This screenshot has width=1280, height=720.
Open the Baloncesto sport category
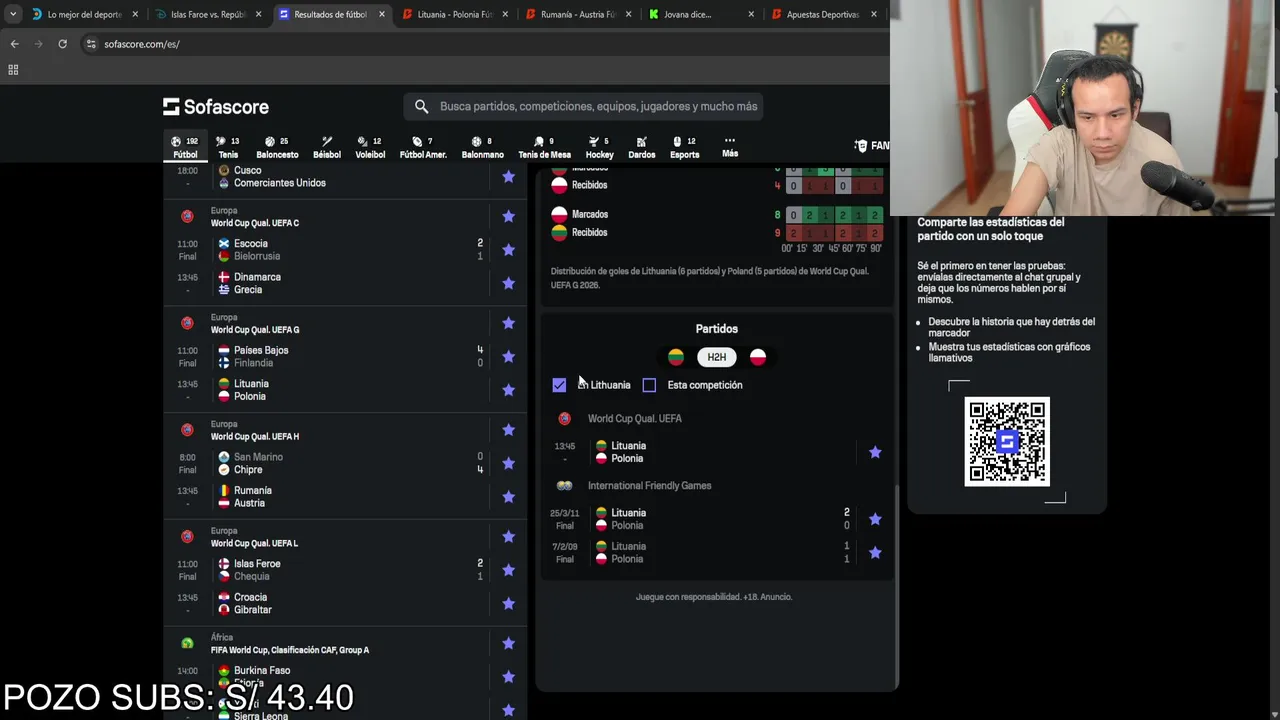(x=277, y=147)
